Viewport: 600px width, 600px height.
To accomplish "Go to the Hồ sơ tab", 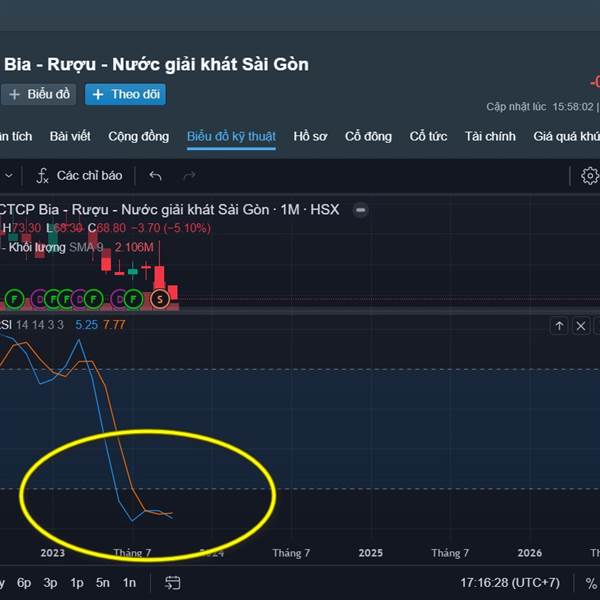I will pos(310,137).
